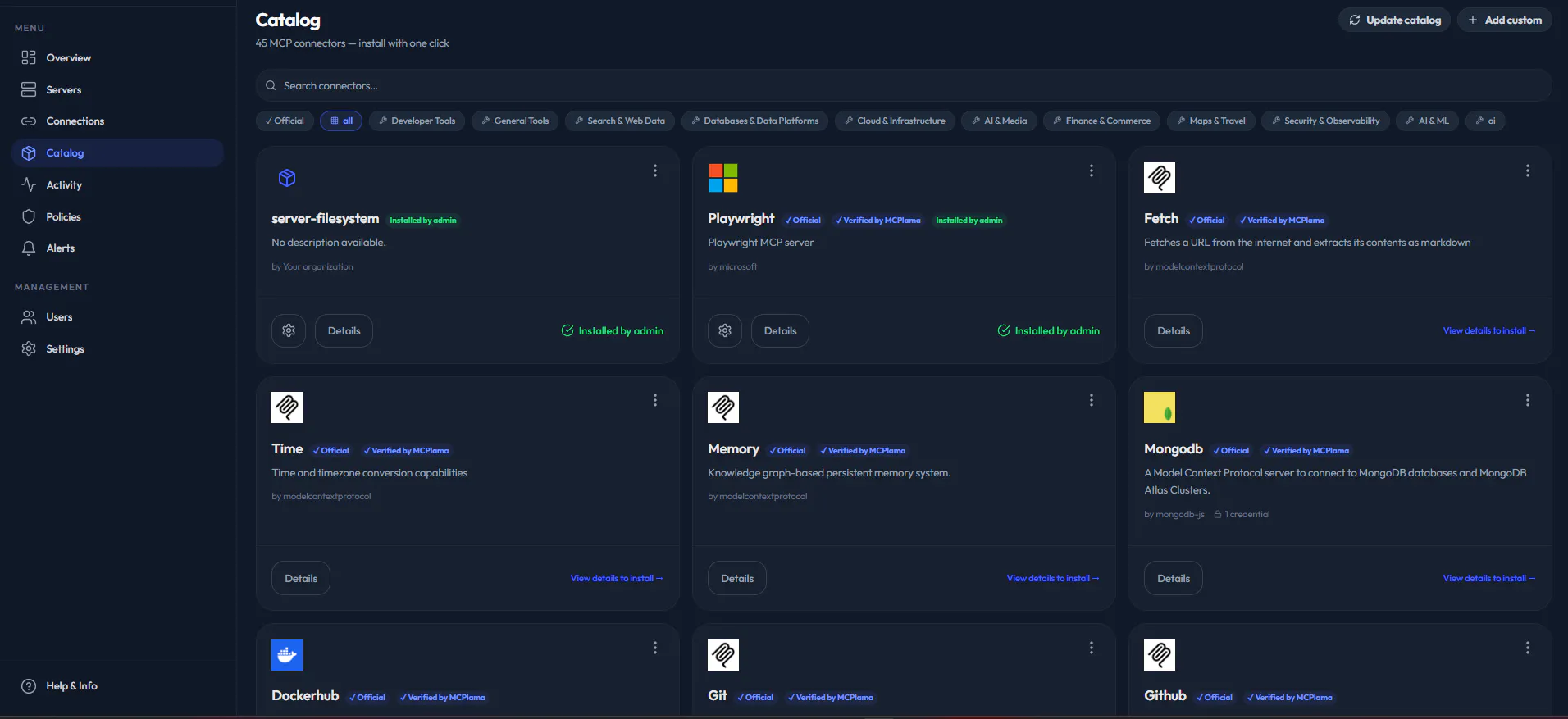1568x719 pixels.
Task: Click 'View details to install' for Time
Action: click(x=617, y=578)
